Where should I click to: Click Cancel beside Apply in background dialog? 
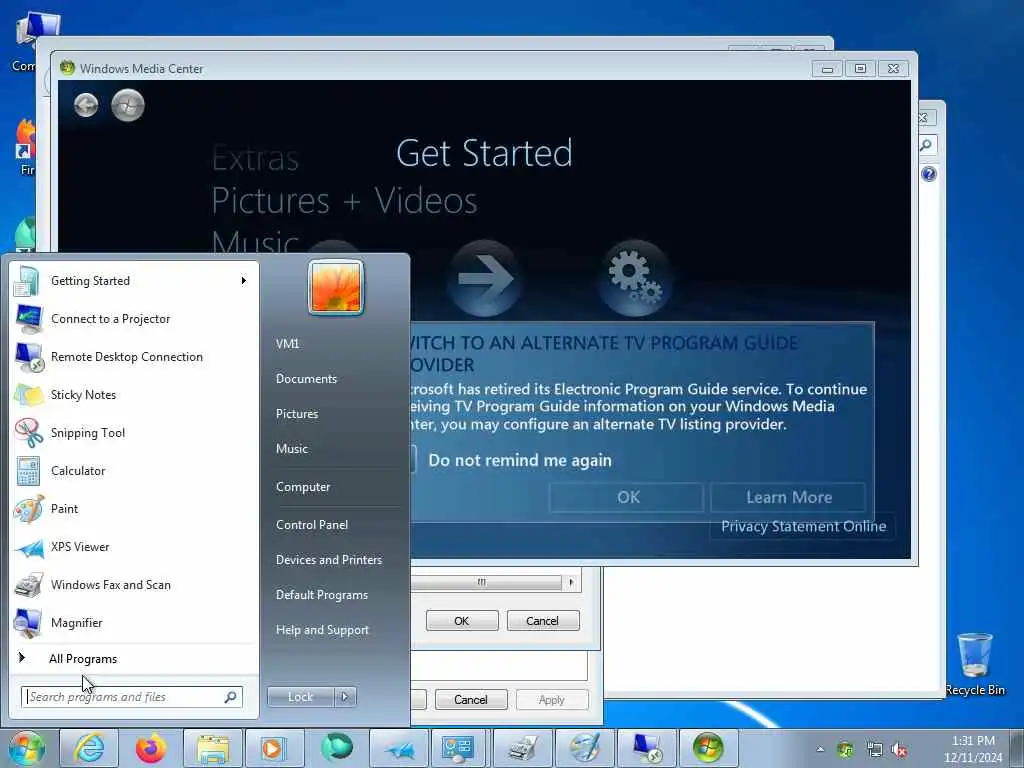pos(471,699)
